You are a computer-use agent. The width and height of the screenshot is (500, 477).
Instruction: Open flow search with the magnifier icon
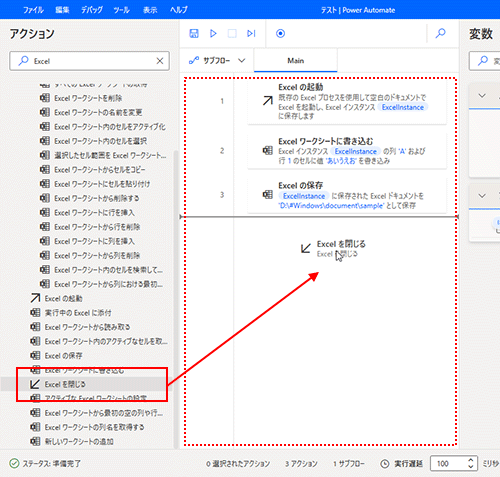coord(441,33)
